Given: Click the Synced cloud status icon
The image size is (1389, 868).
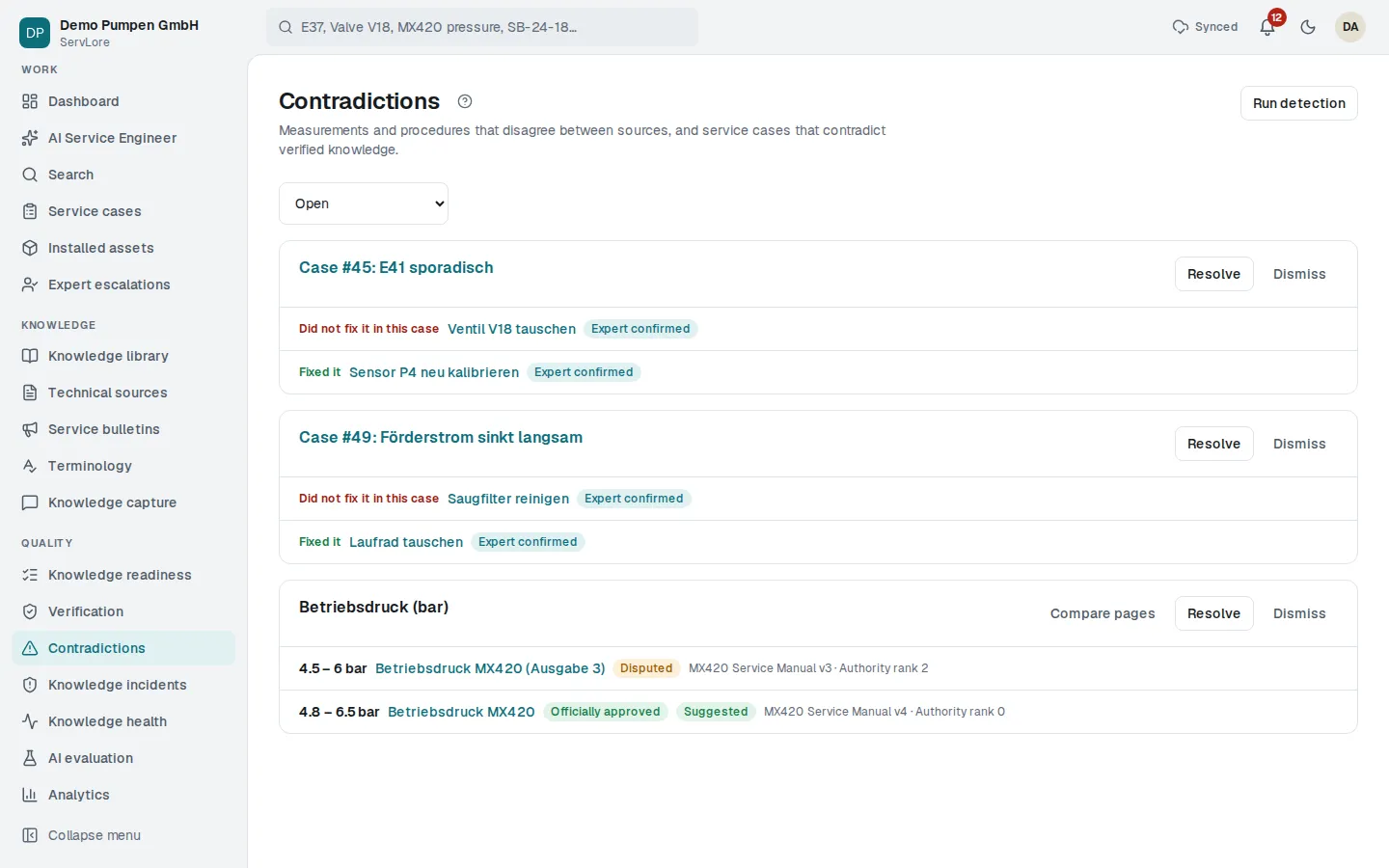Looking at the screenshot, I should [1180, 27].
